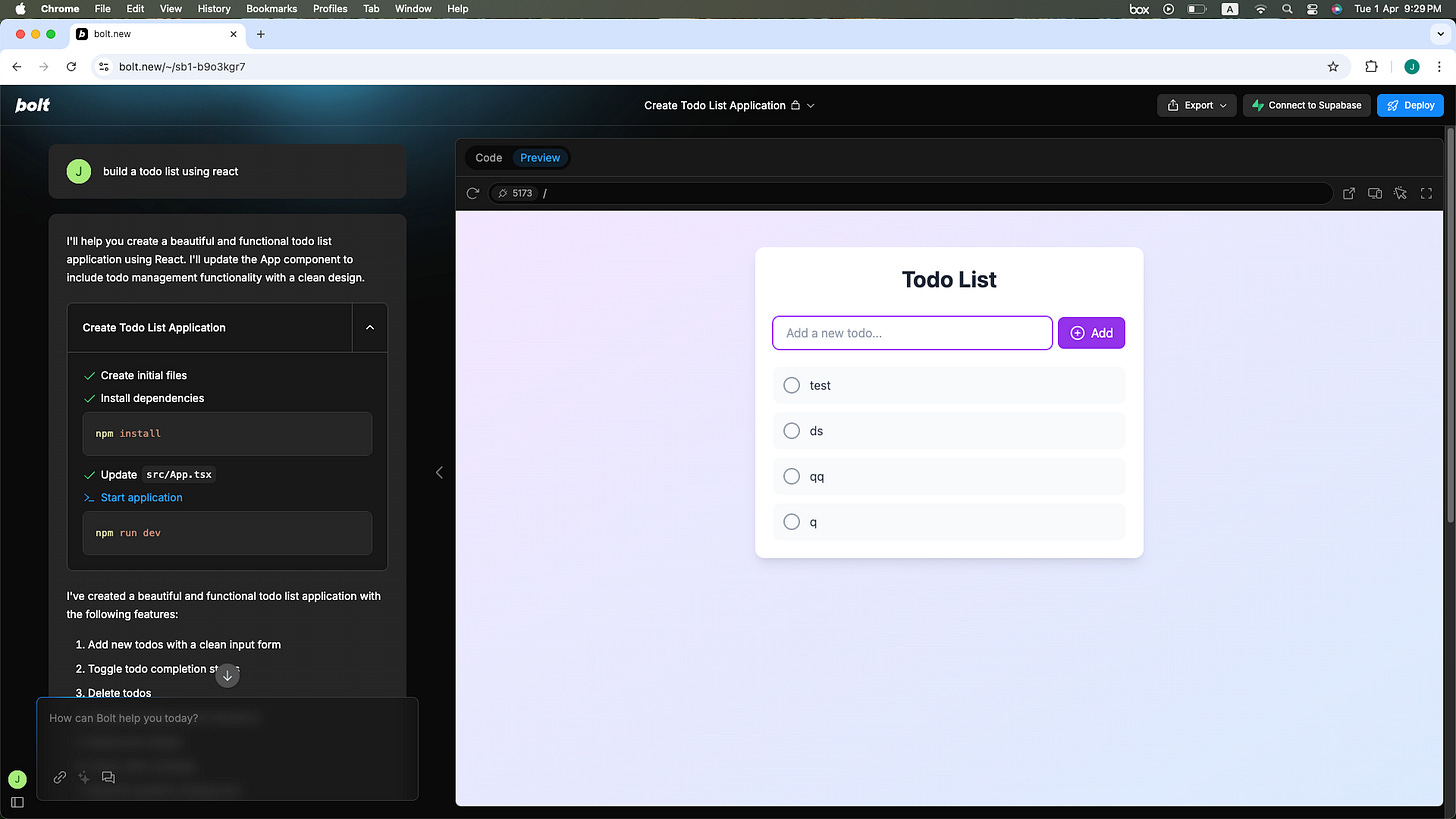Open the Export dropdown
1456x819 pixels.
click(1197, 105)
